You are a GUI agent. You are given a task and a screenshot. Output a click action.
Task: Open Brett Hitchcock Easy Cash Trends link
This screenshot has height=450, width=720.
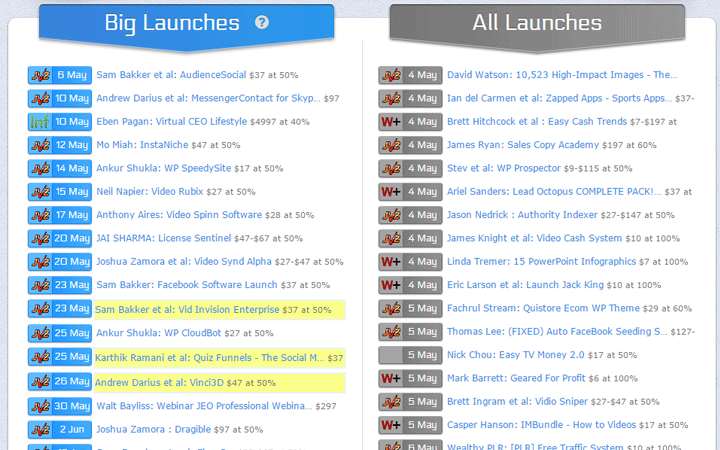click(x=537, y=122)
